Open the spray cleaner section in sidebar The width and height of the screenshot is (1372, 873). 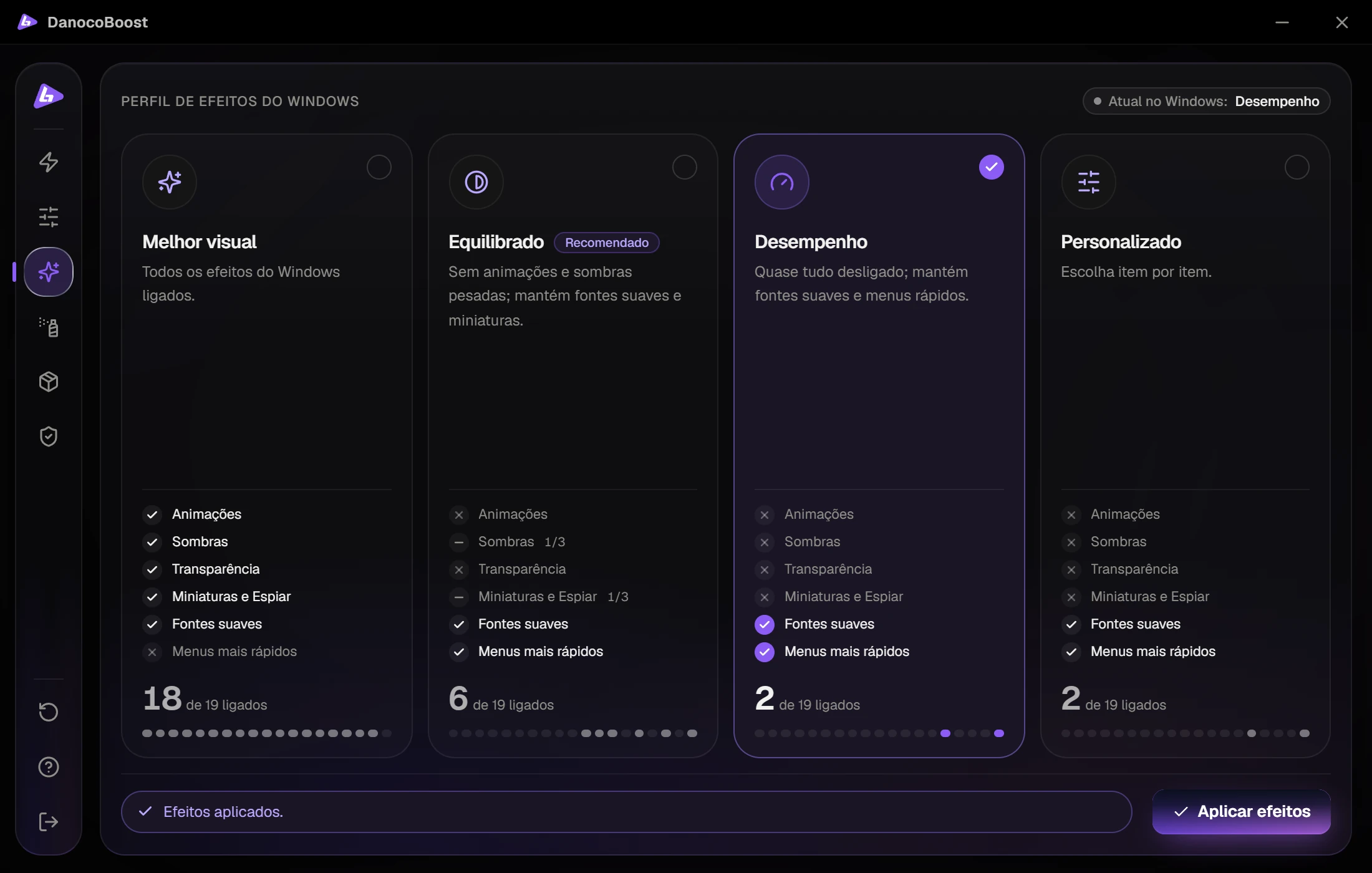[49, 327]
